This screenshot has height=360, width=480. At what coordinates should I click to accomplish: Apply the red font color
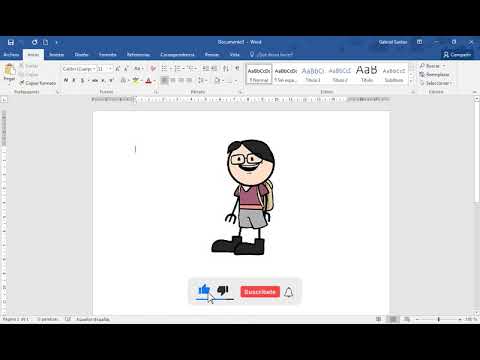[x=149, y=80]
